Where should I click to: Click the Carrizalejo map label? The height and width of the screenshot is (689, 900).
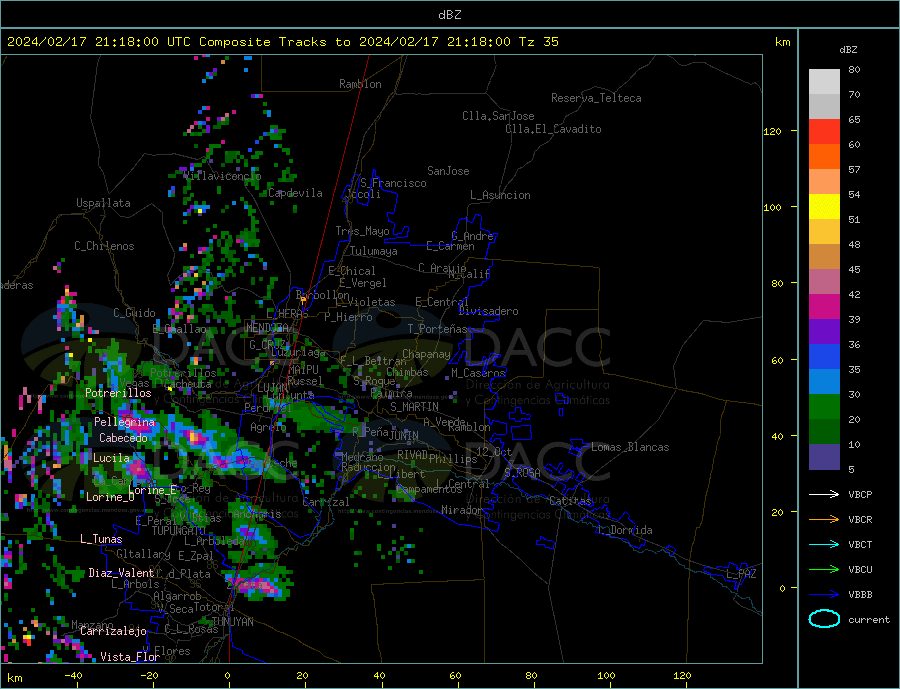click(x=113, y=631)
